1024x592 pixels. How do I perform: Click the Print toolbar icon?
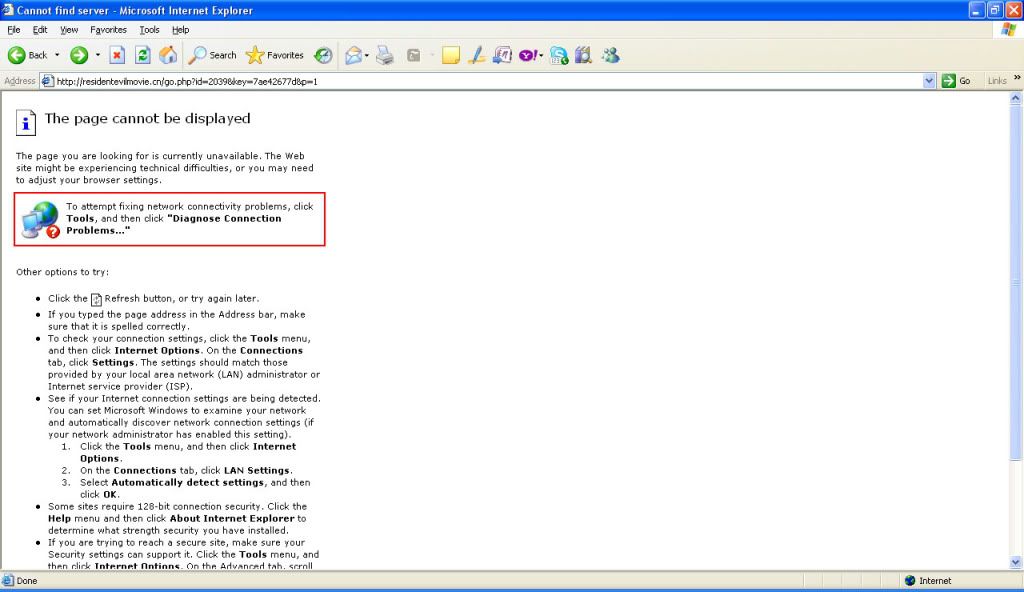point(385,55)
